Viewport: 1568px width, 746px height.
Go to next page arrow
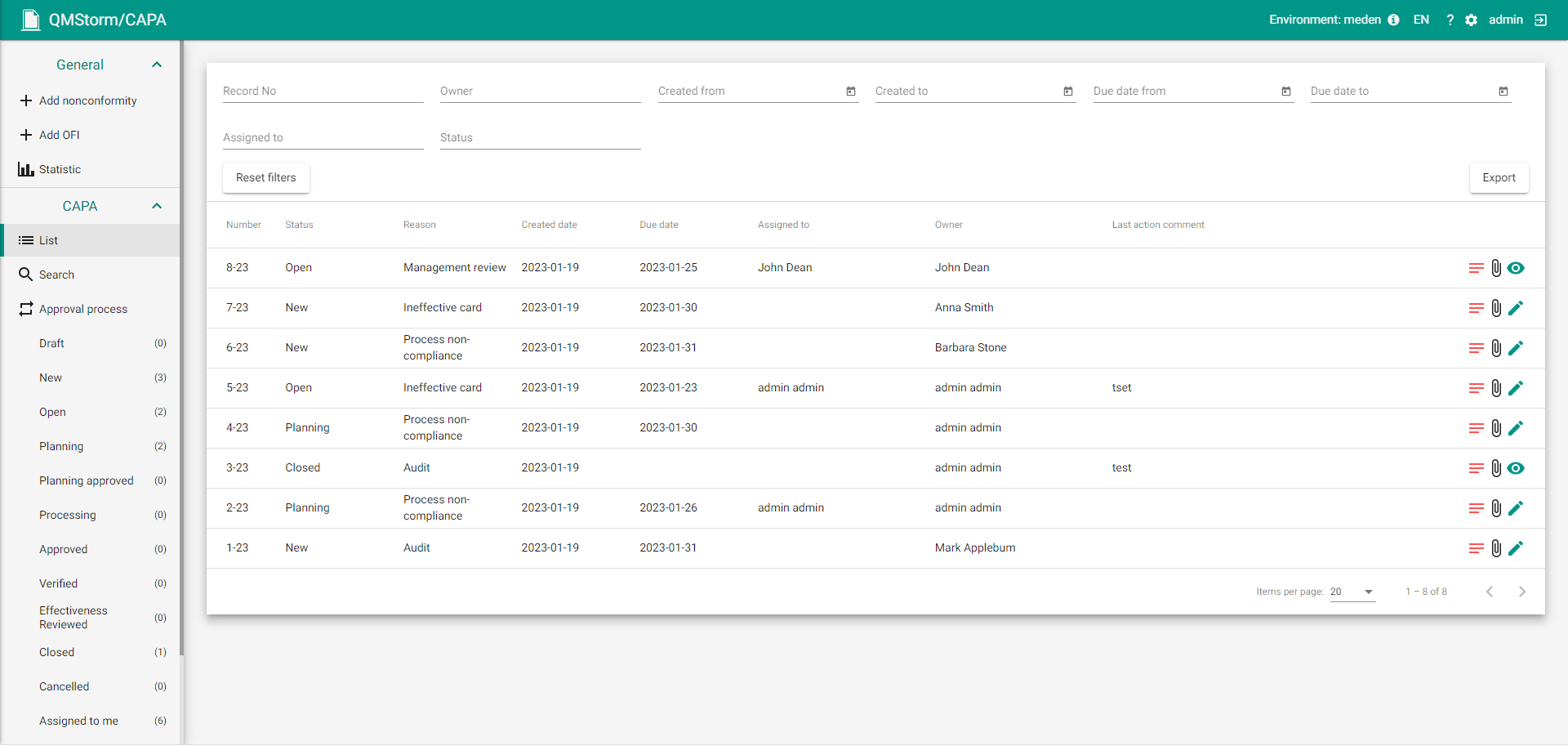[x=1521, y=592]
